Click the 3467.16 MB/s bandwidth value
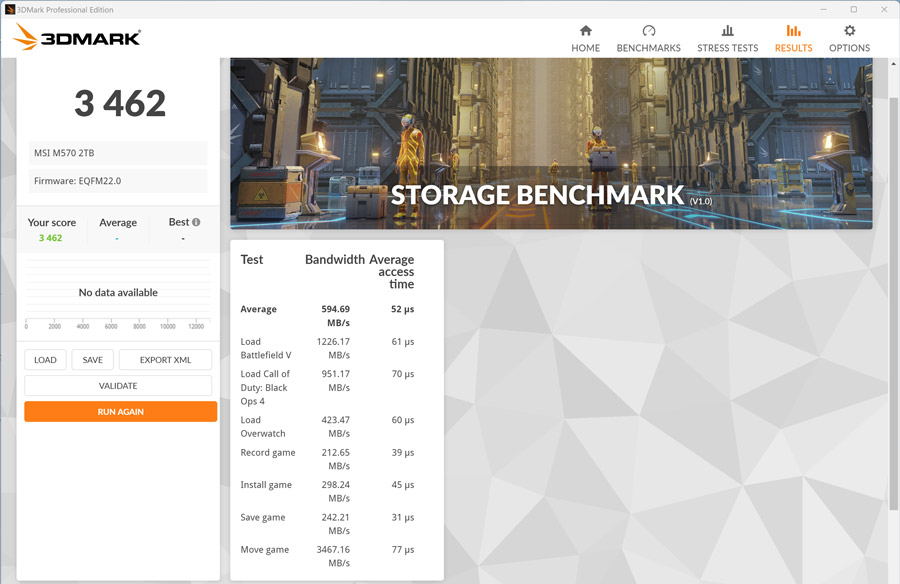 333,556
